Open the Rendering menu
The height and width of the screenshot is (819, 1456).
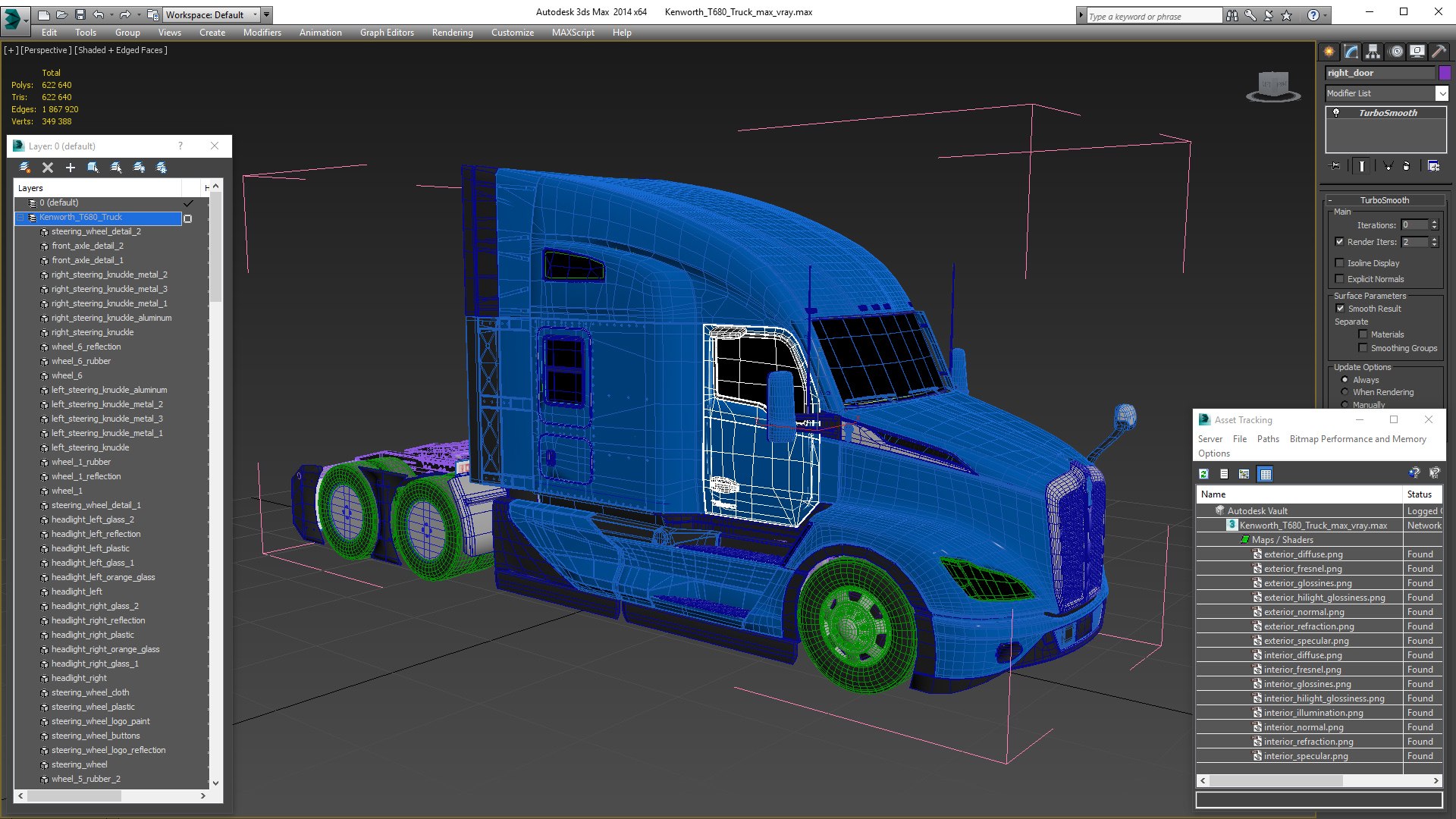[452, 33]
